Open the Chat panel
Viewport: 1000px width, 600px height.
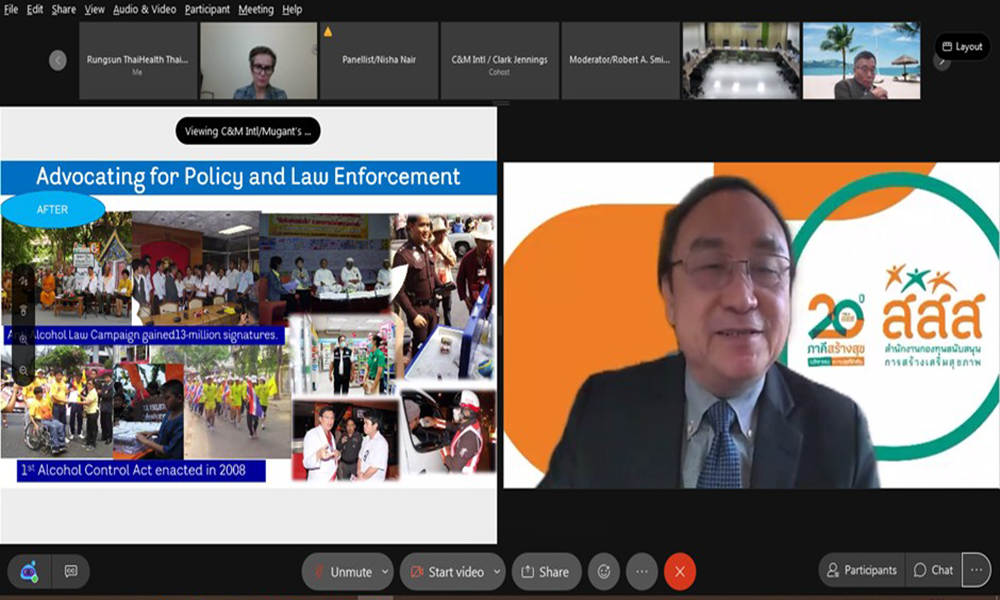click(x=933, y=570)
